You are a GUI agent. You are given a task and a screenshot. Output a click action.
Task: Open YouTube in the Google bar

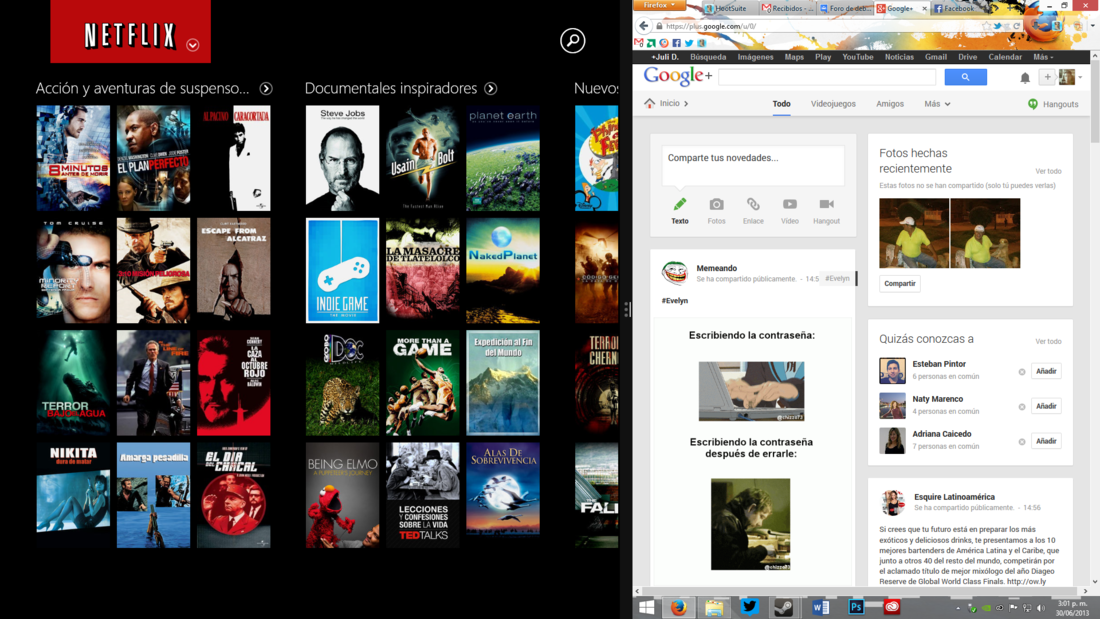tap(857, 57)
